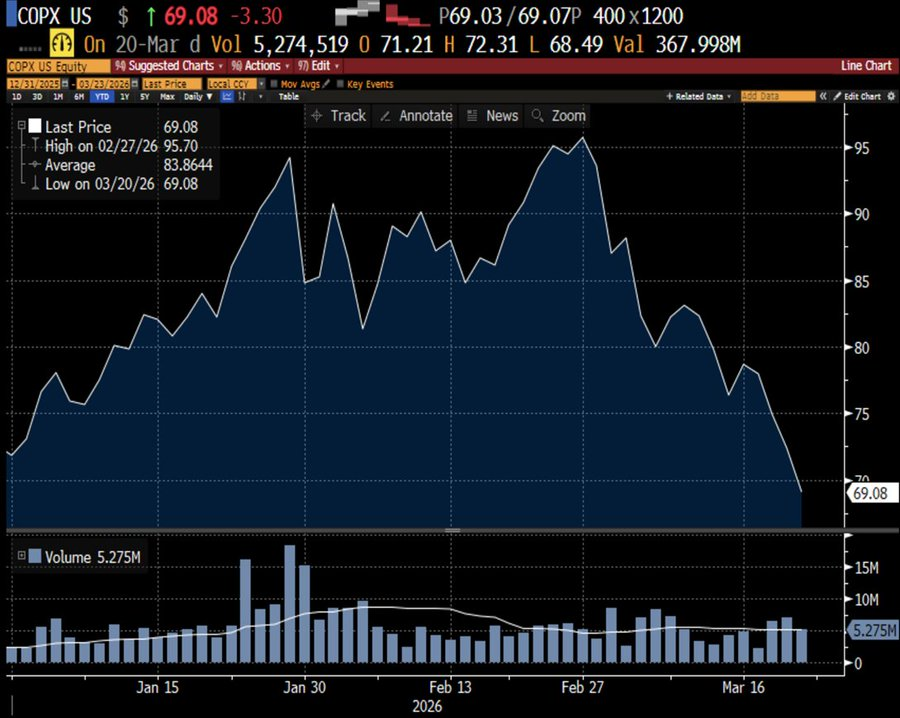Select the YTD range tab
Image resolution: width=900 pixels, height=718 pixels.
click(102, 96)
